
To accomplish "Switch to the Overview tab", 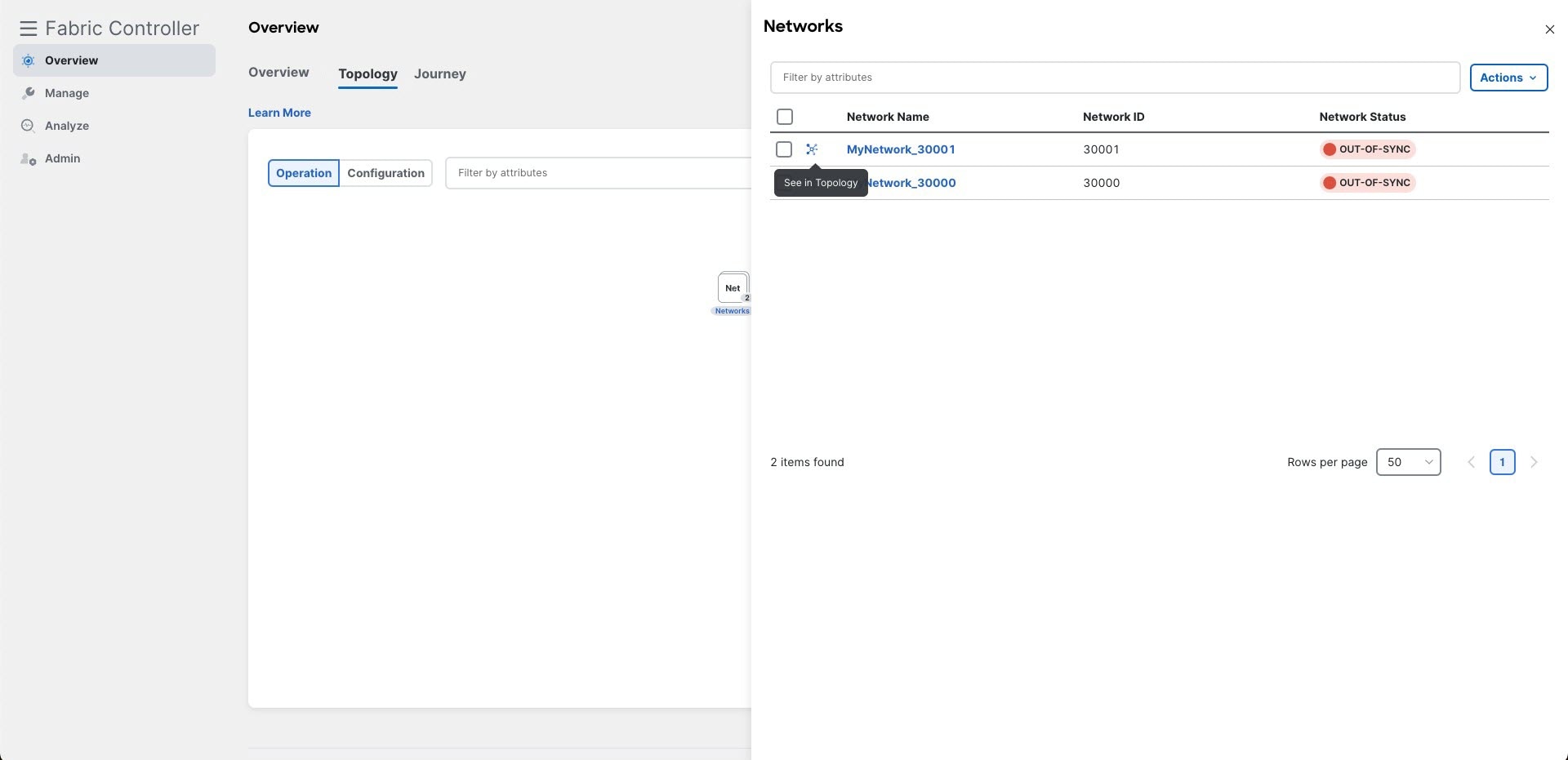I will [x=278, y=73].
